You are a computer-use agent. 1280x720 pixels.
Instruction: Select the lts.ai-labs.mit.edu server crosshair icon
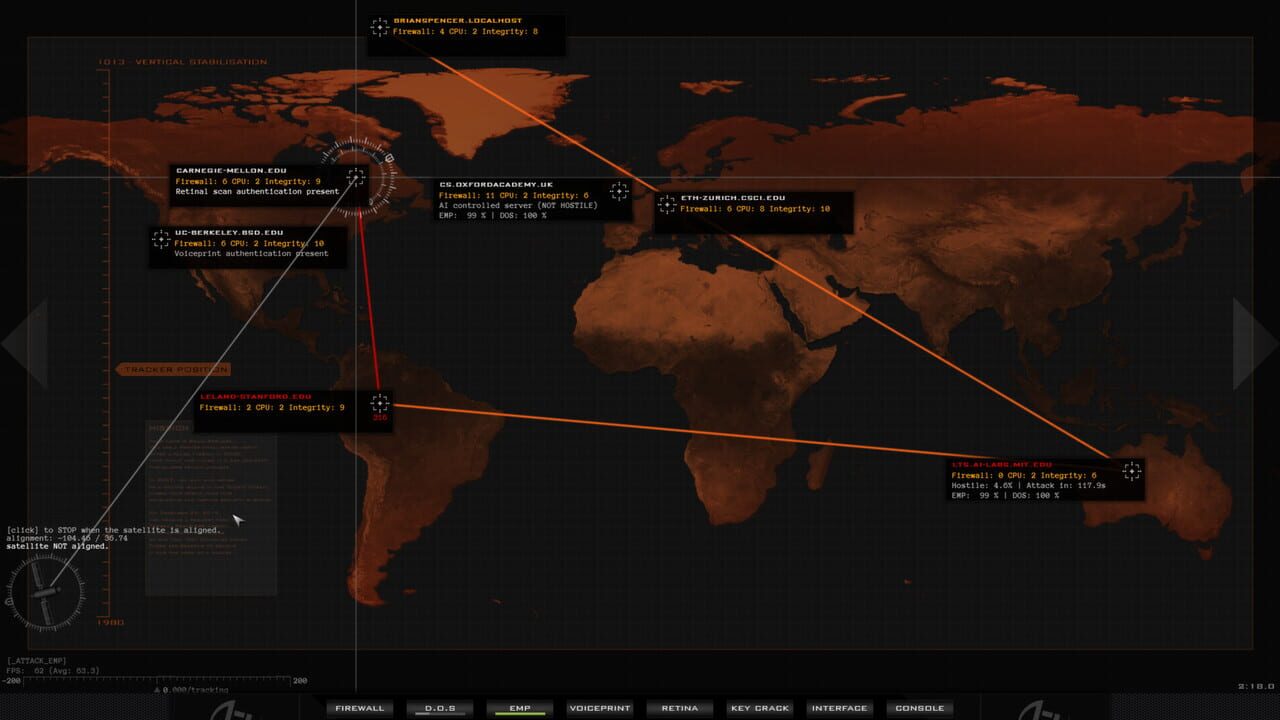(x=1131, y=471)
